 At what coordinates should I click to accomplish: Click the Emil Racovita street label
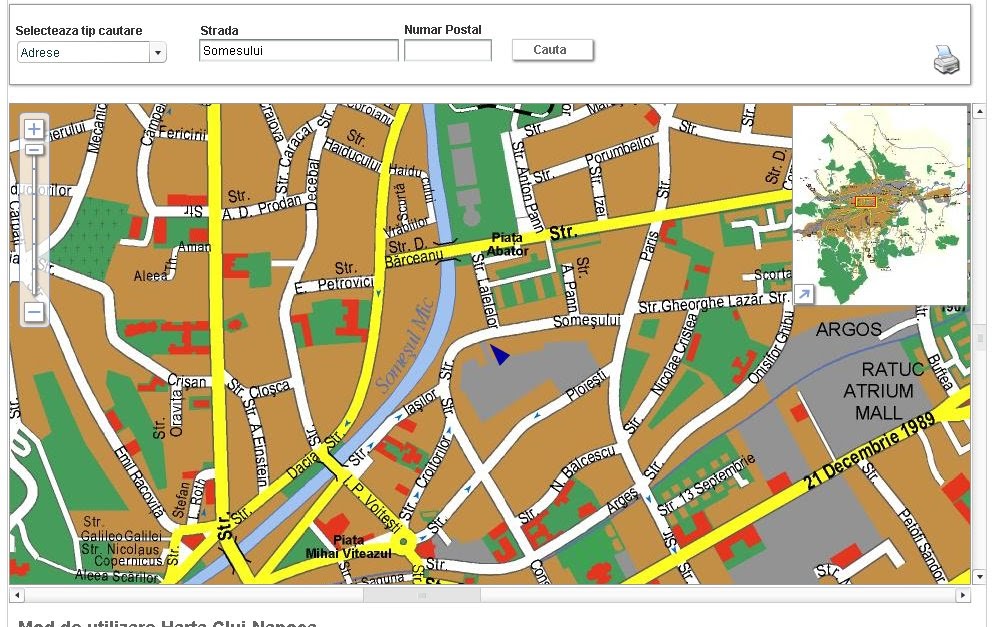click(139, 482)
